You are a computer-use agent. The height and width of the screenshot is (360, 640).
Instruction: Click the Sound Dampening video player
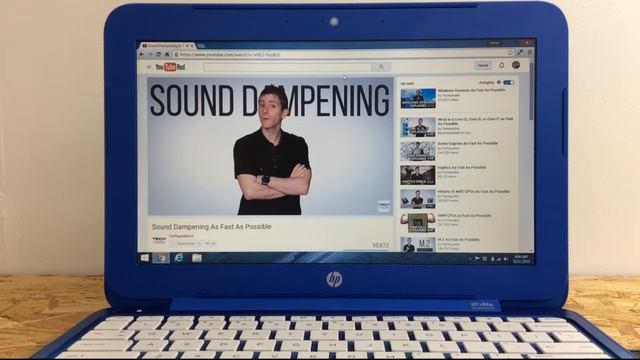270,146
